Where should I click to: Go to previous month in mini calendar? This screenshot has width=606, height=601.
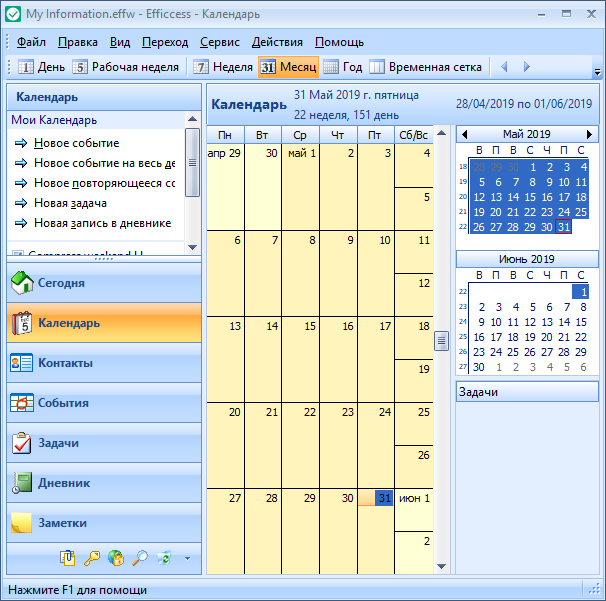pos(465,135)
